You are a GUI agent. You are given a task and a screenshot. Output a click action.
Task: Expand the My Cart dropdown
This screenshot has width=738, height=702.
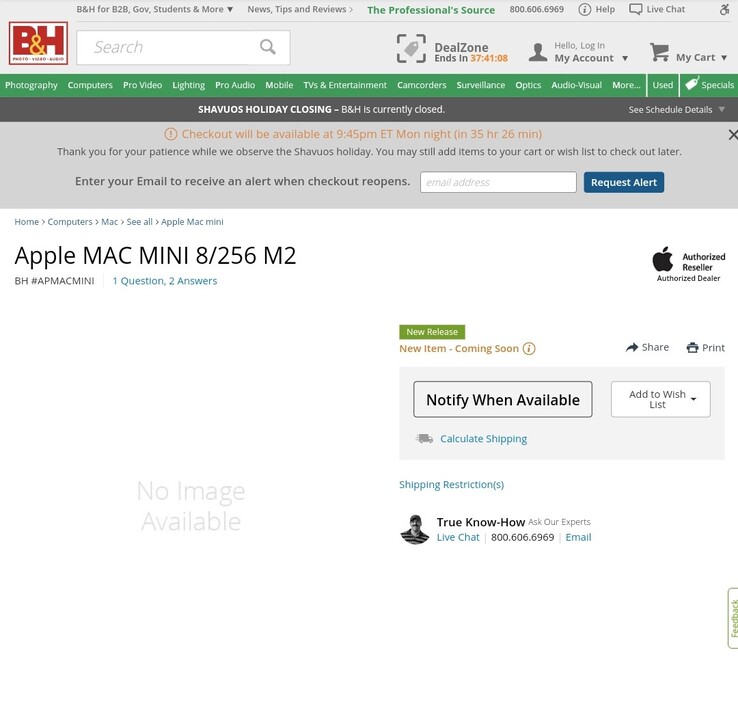point(724,58)
